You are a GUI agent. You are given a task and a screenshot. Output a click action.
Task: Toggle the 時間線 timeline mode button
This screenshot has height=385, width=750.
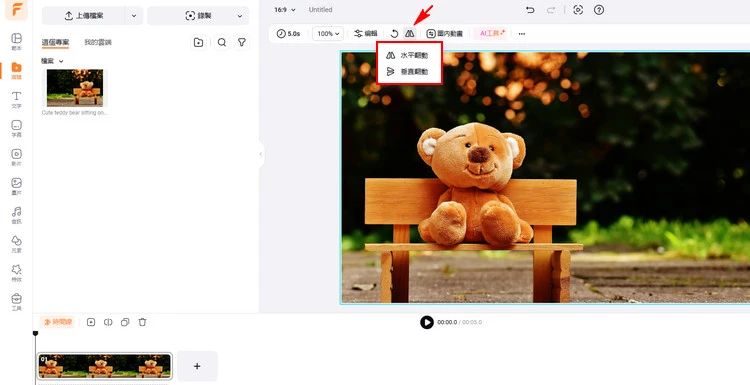point(57,322)
